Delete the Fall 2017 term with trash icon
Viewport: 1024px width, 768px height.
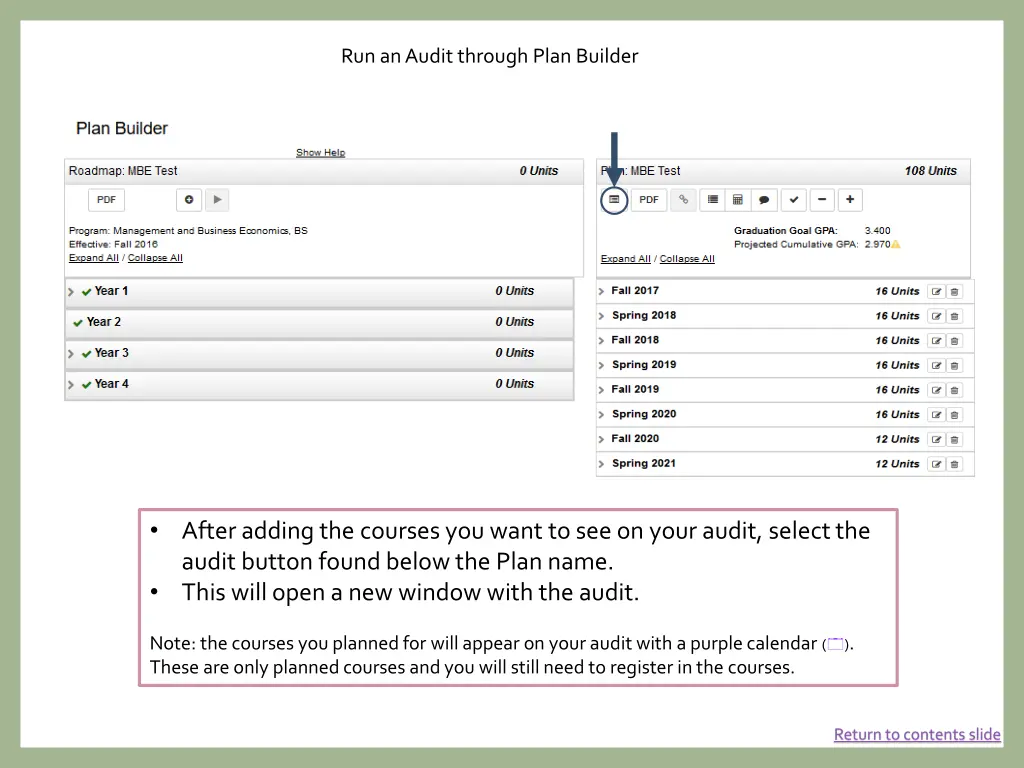[955, 292]
